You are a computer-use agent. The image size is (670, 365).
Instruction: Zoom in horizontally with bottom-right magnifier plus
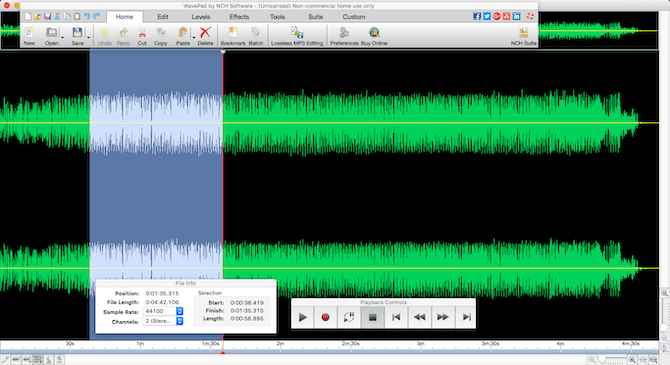coord(632,360)
